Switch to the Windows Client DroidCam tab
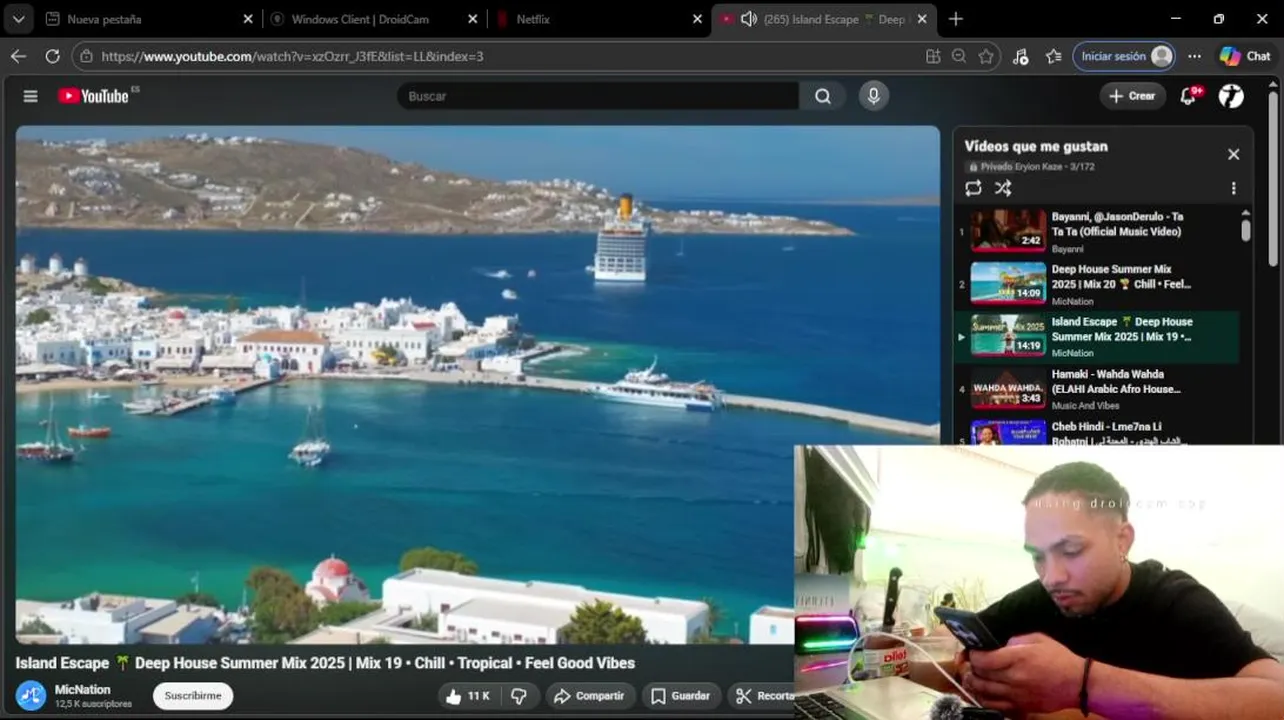Screen dimensions: 1284x720 (x=374, y=19)
